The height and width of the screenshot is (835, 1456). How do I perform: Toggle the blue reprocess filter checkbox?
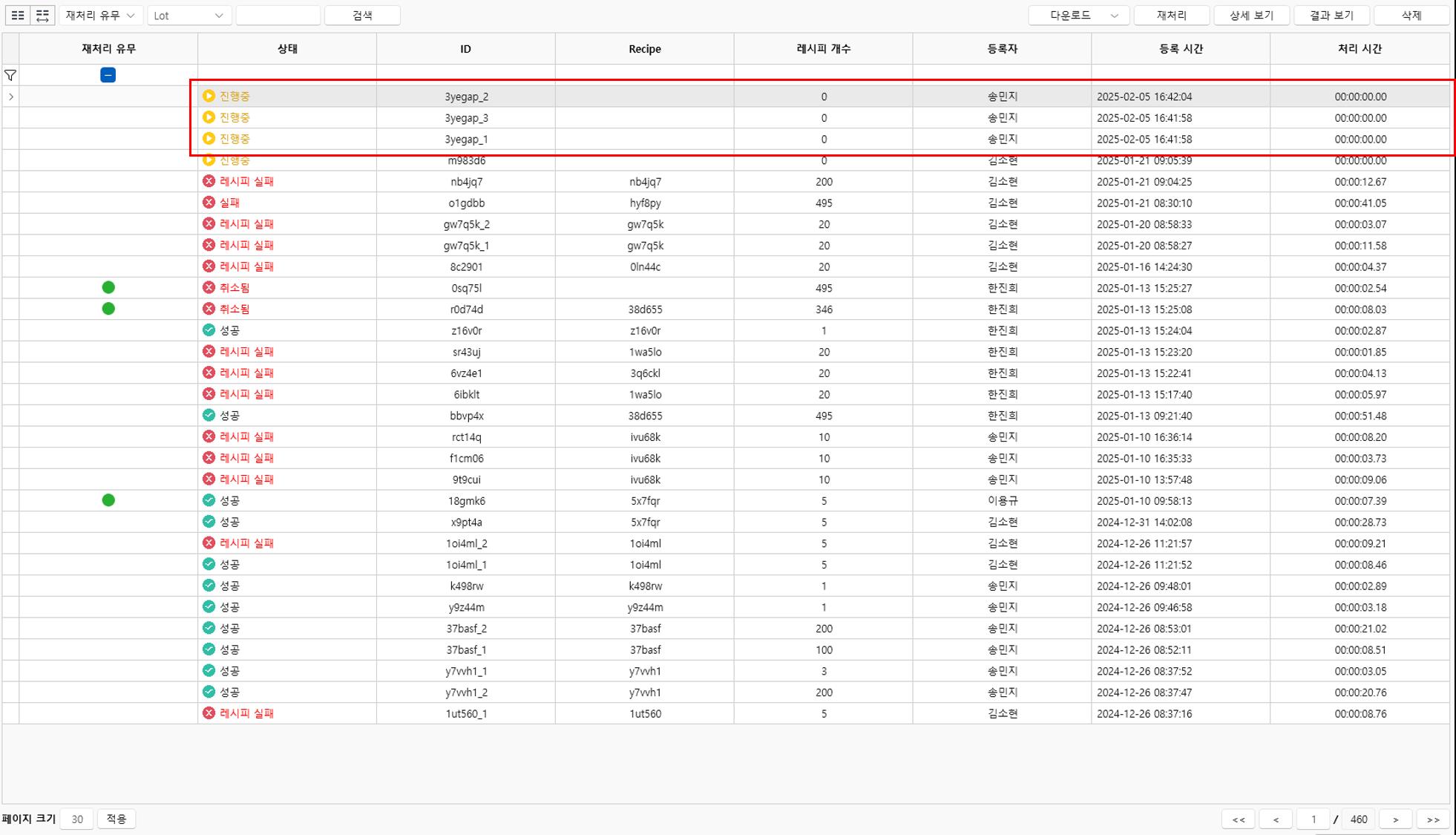point(108,75)
